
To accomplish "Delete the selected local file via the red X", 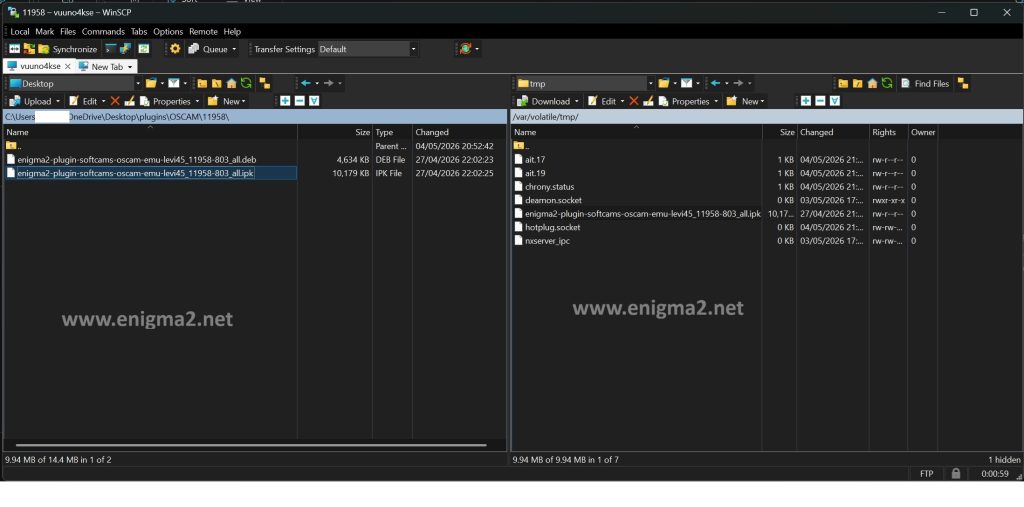I will point(115,101).
